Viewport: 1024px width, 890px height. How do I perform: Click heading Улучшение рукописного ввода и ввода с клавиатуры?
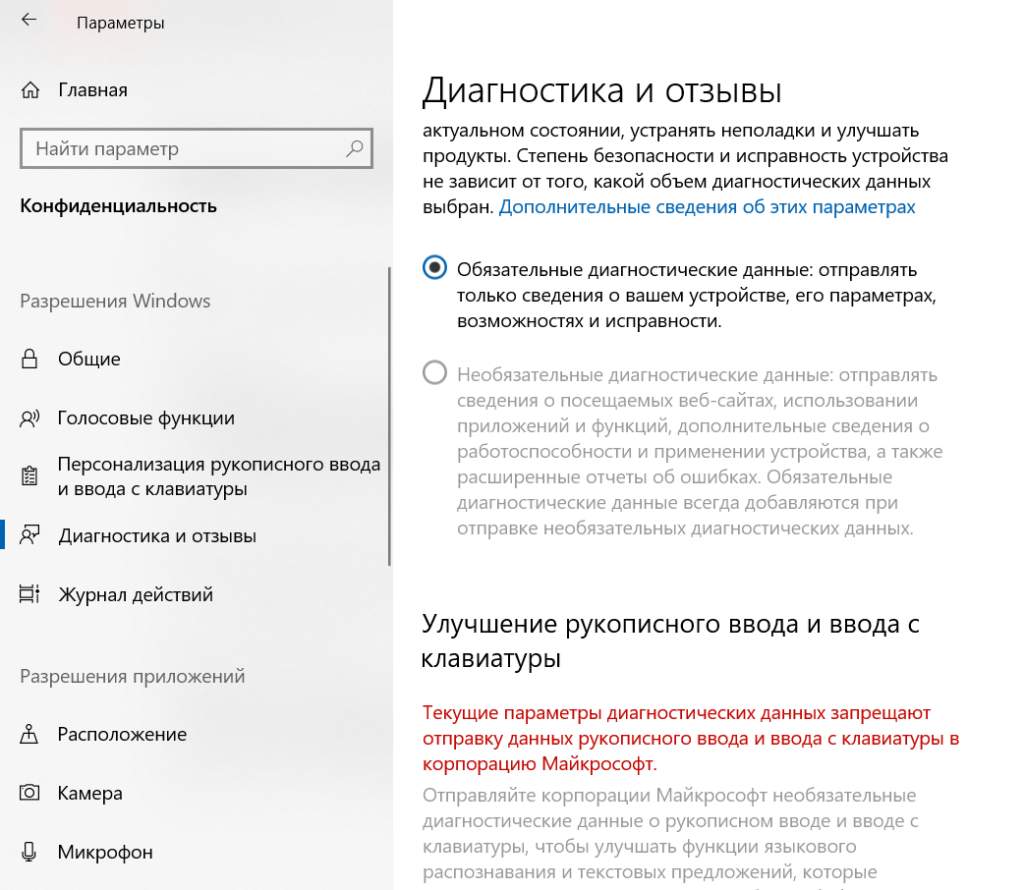tap(671, 641)
